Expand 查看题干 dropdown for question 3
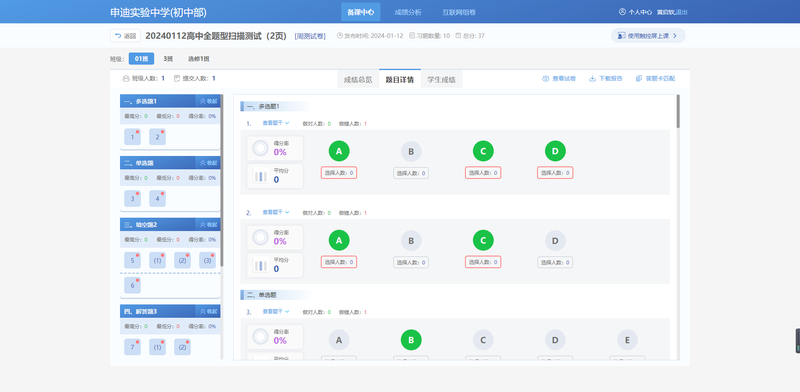 pos(276,311)
